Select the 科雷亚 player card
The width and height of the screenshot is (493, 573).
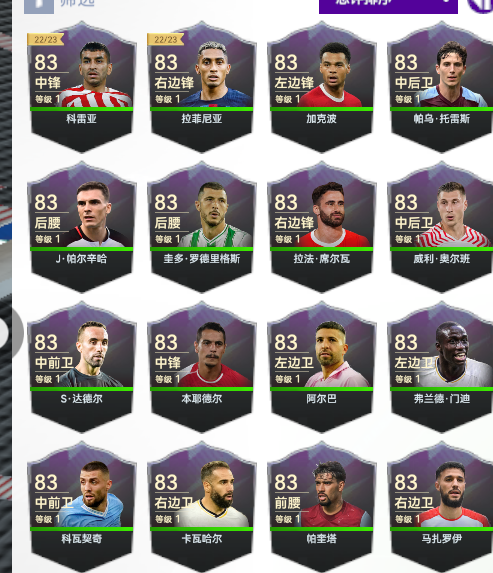tap(81, 87)
